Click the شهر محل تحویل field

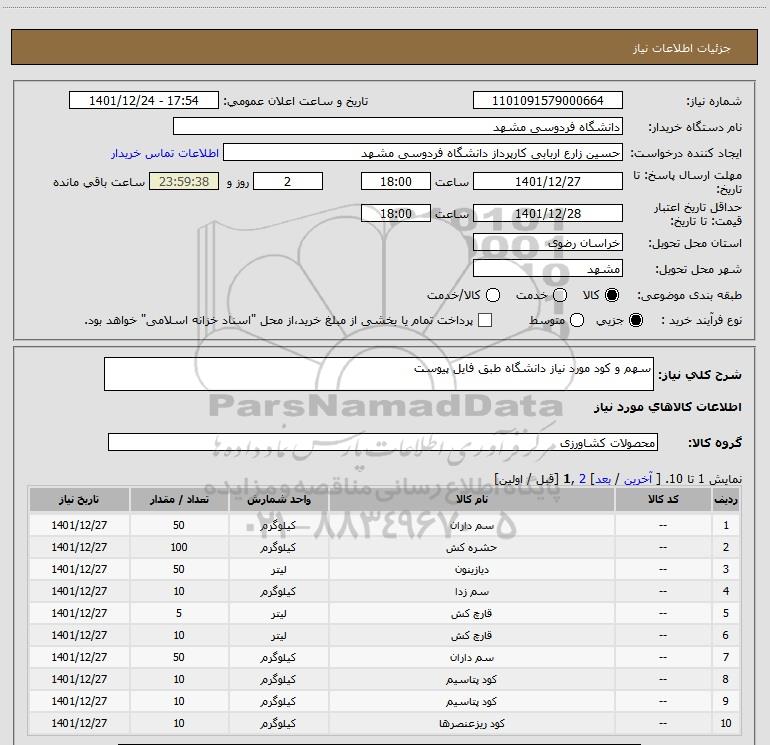[548, 268]
